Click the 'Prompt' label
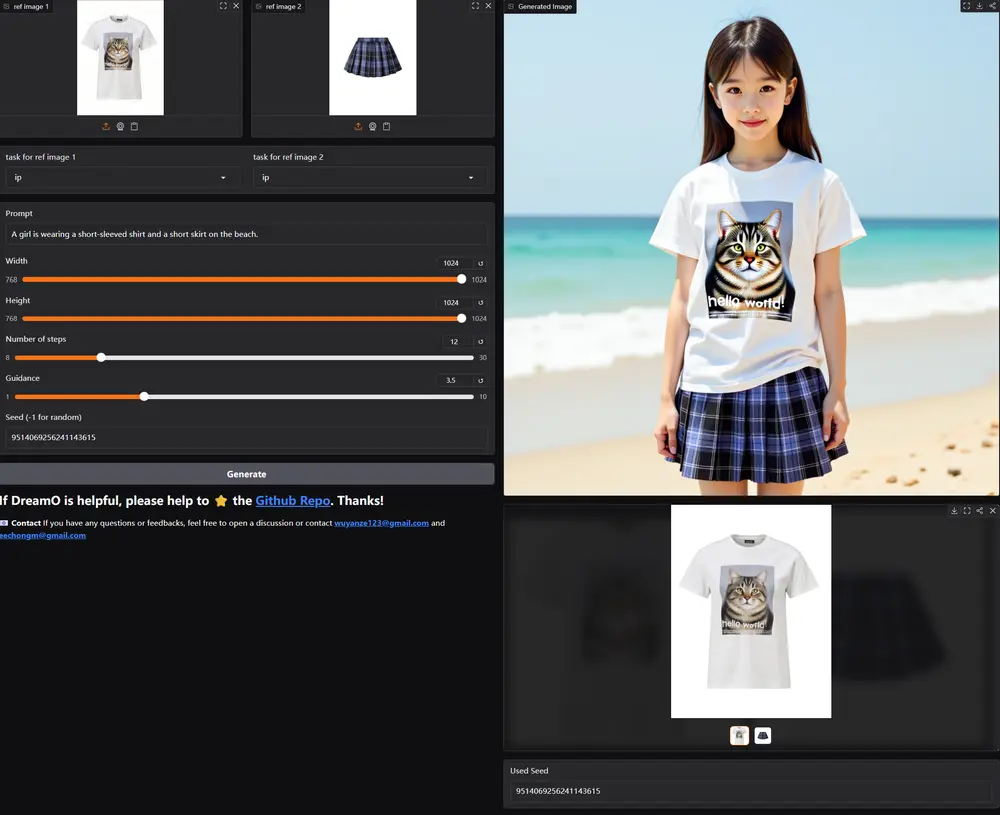This screenshot has height=815, width=1000. click(x=19, y=214)
